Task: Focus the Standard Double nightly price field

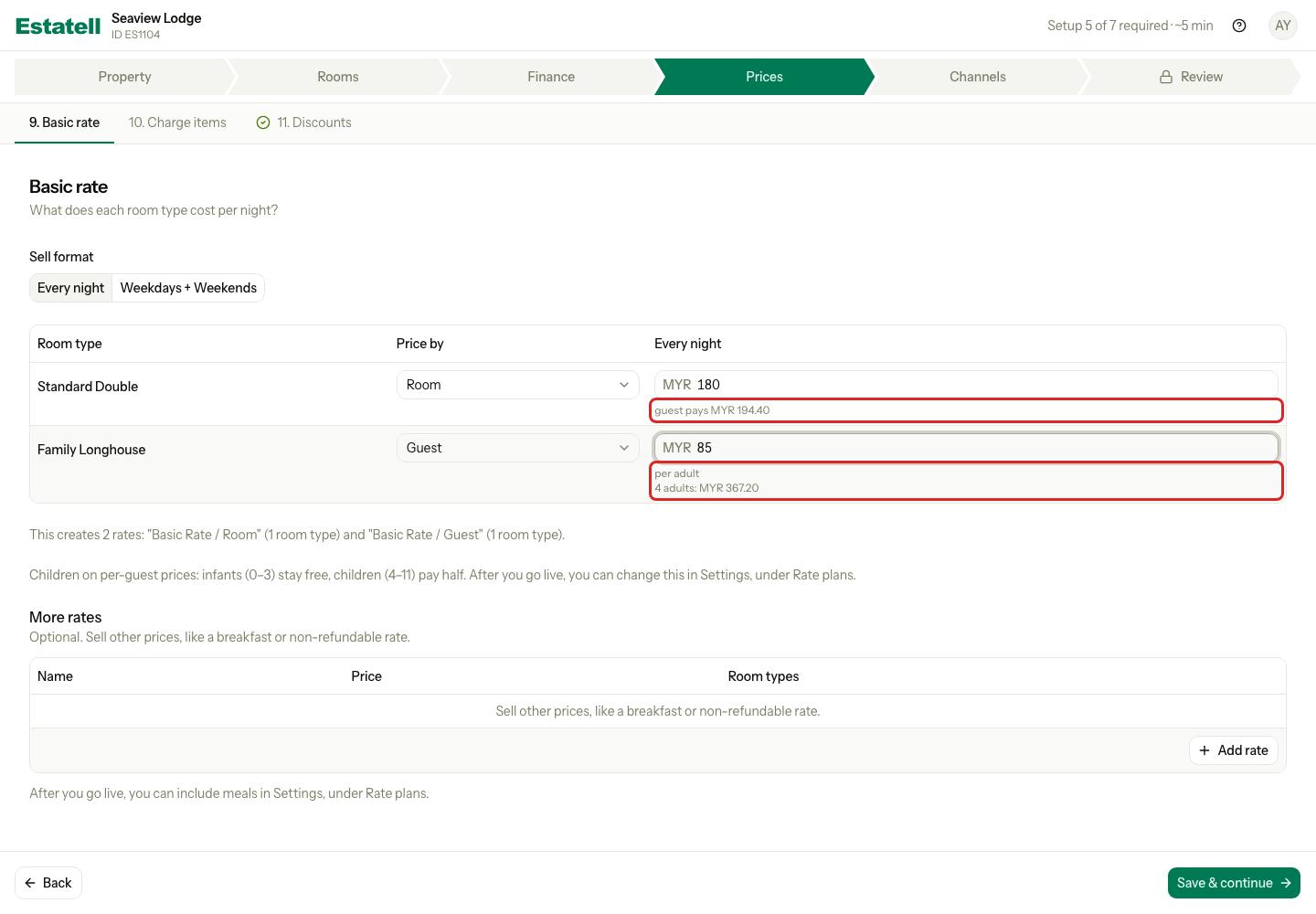Action: coord(966,385)
